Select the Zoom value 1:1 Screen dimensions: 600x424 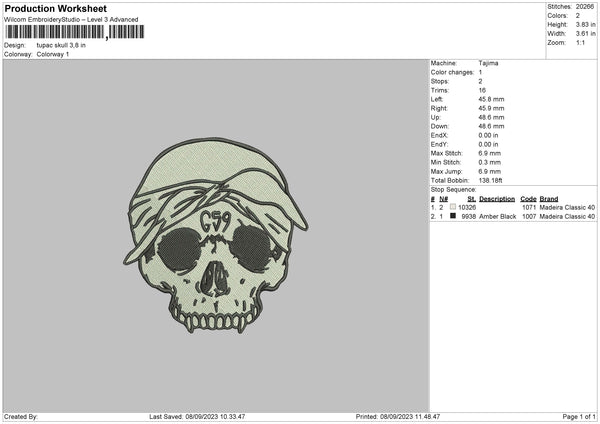(x=580, y=42)
